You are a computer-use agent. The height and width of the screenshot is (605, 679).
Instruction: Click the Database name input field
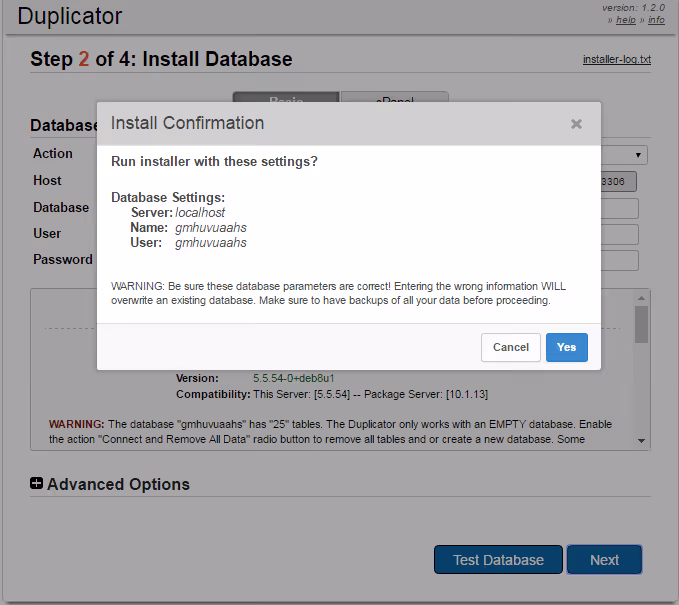[x=619, y=208]
